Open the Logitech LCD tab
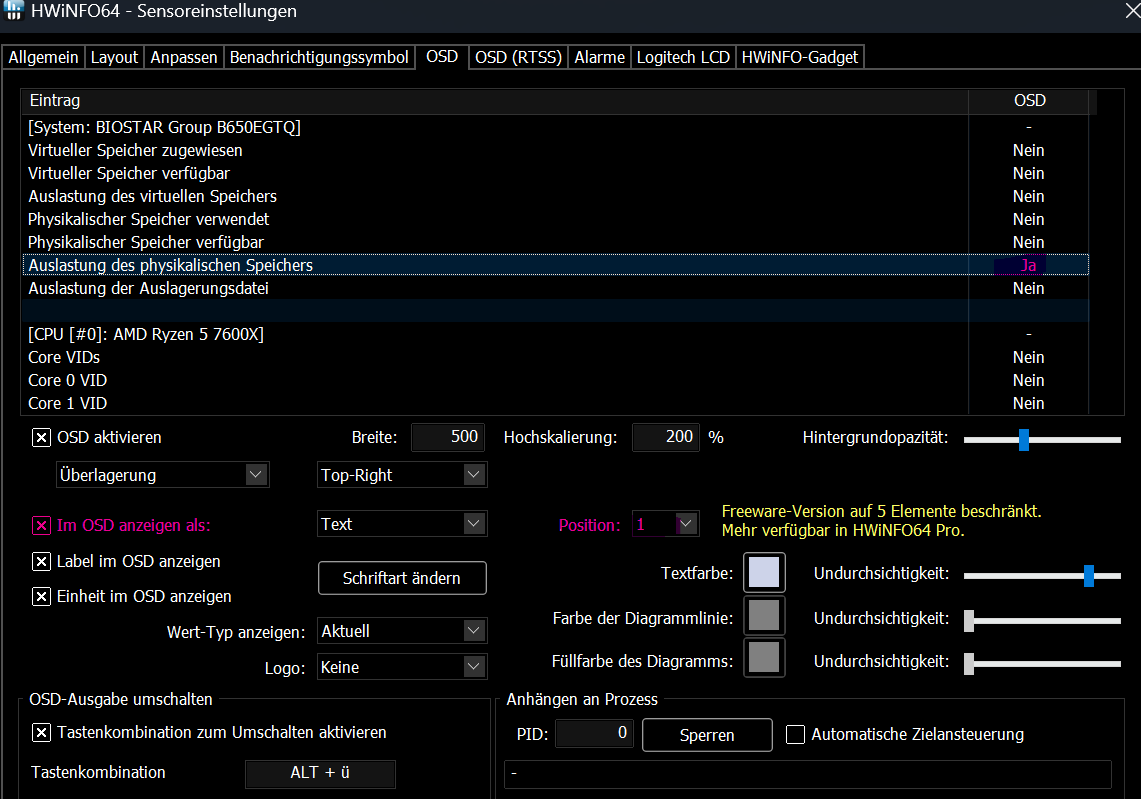The image size is (1141, 799). tap(683, 57)
